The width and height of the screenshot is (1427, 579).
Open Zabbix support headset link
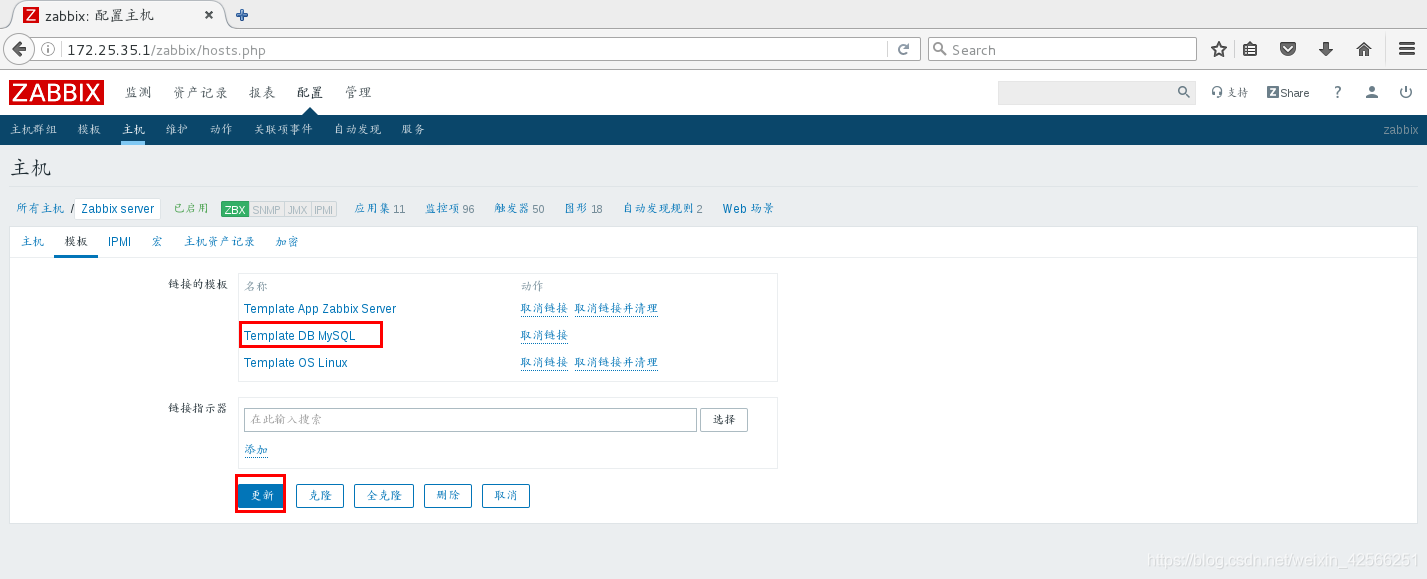[1230, 92]
